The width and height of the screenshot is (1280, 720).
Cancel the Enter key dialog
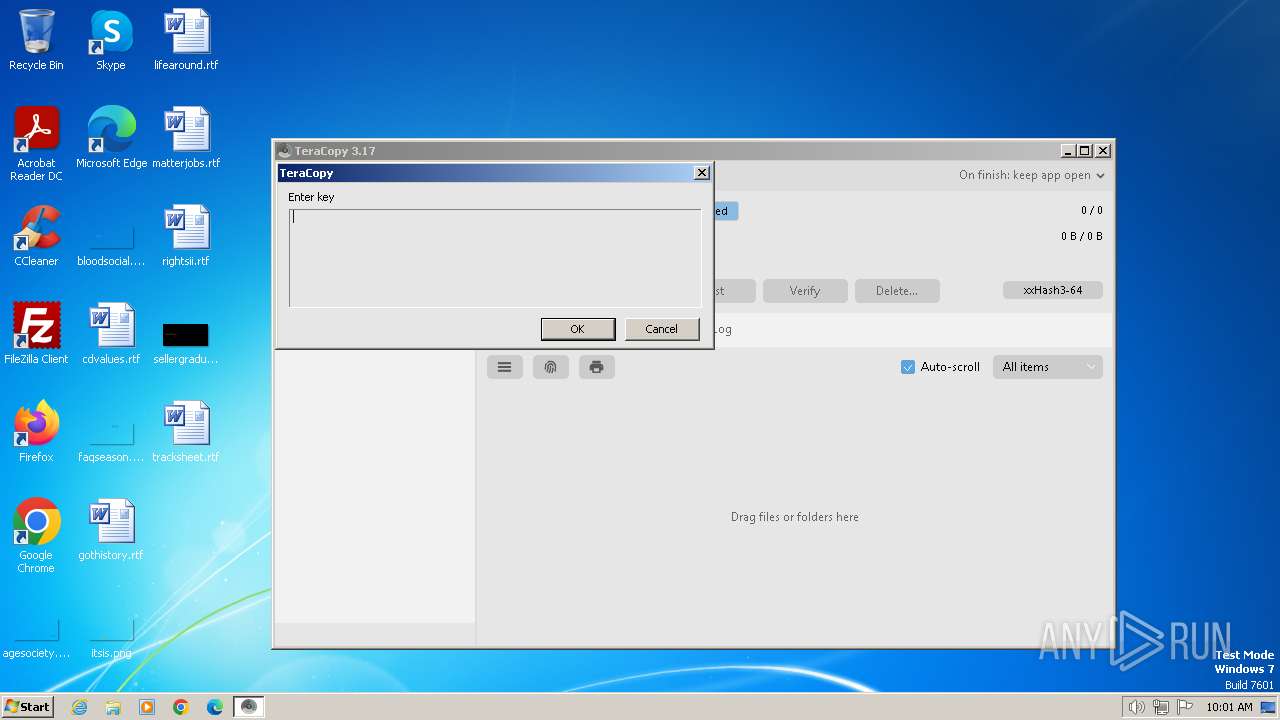click(x=661, y=329)
